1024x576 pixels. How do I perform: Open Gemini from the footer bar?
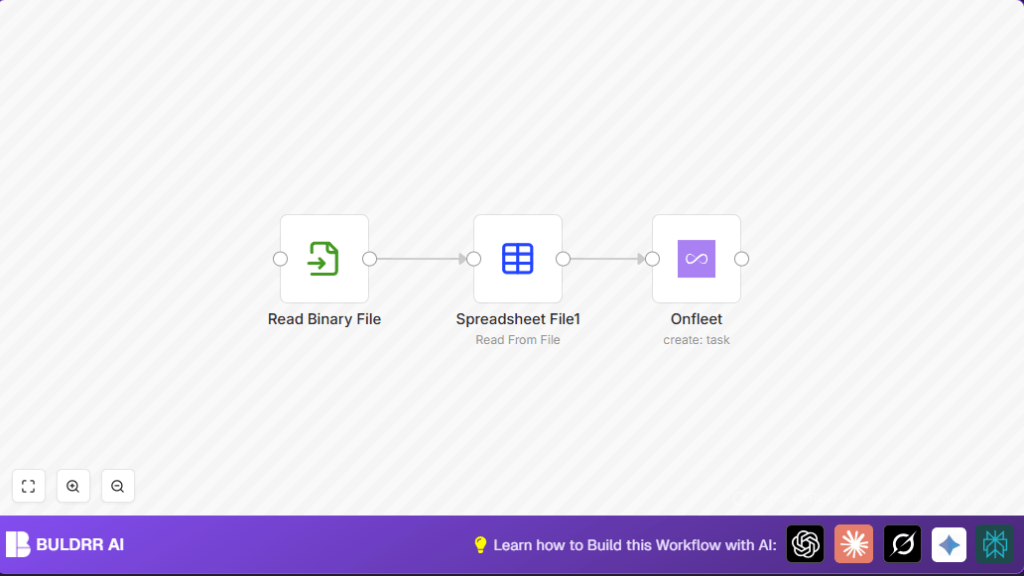click(x=948, y=544)
